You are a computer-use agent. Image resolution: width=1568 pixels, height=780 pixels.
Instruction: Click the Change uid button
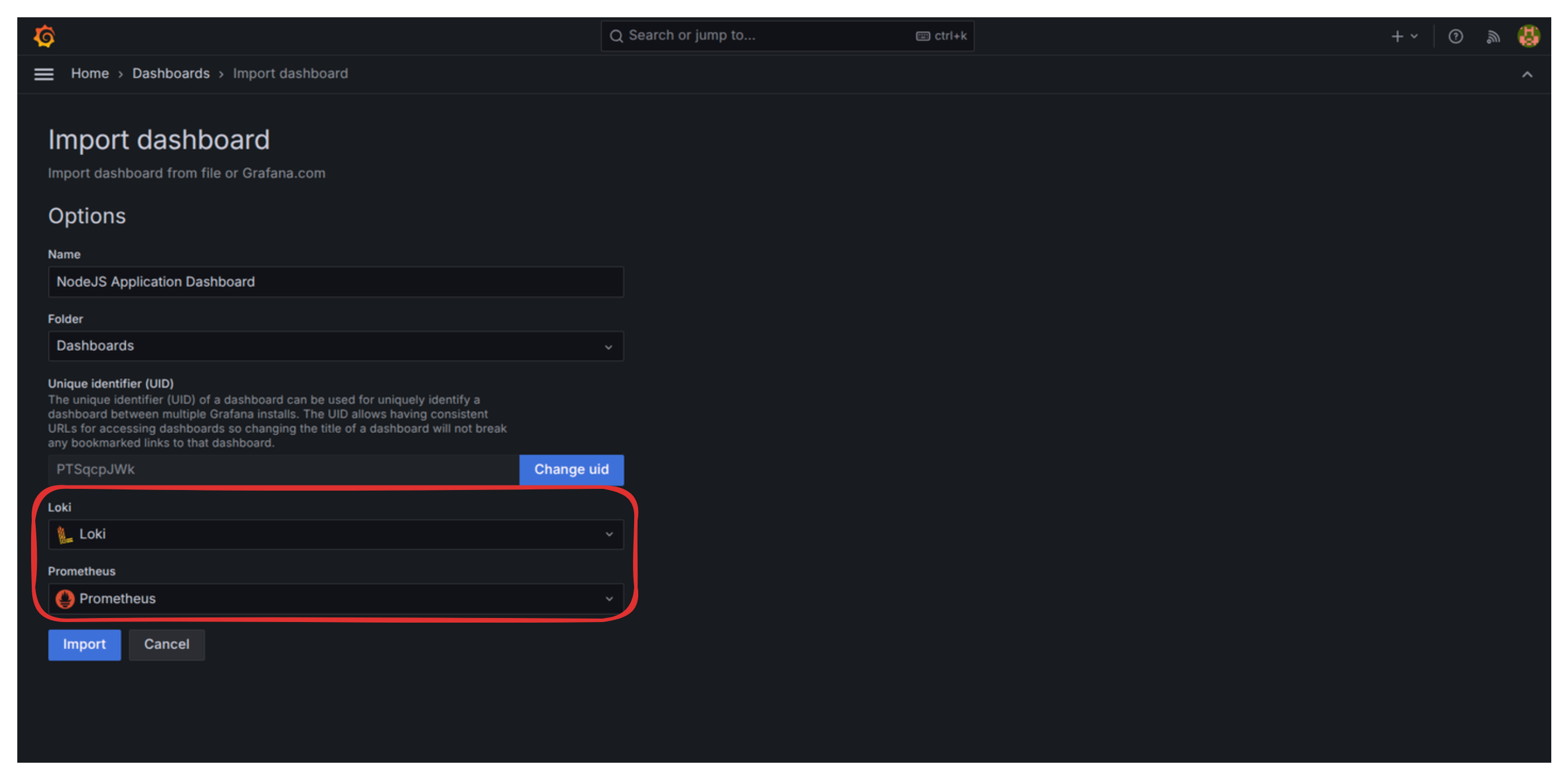pos(571,469)
